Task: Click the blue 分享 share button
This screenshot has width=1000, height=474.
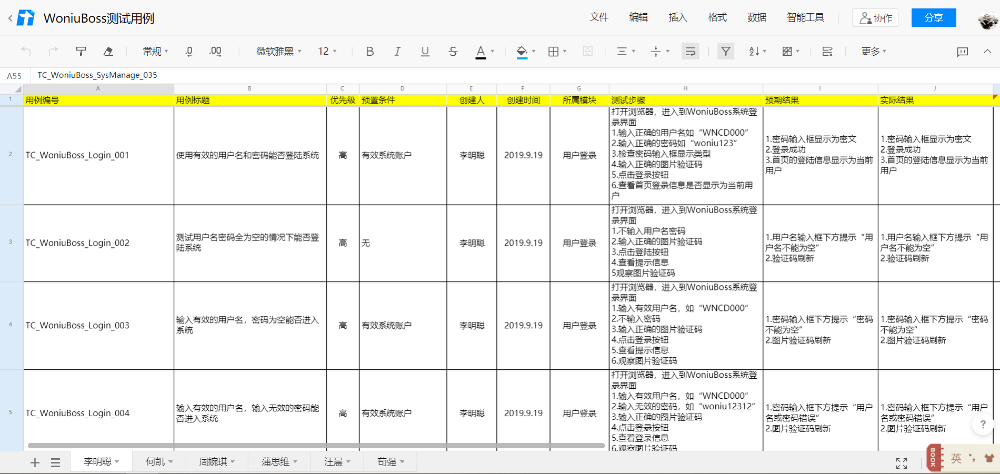Action: pyautogui.click(x=934, y=18)
